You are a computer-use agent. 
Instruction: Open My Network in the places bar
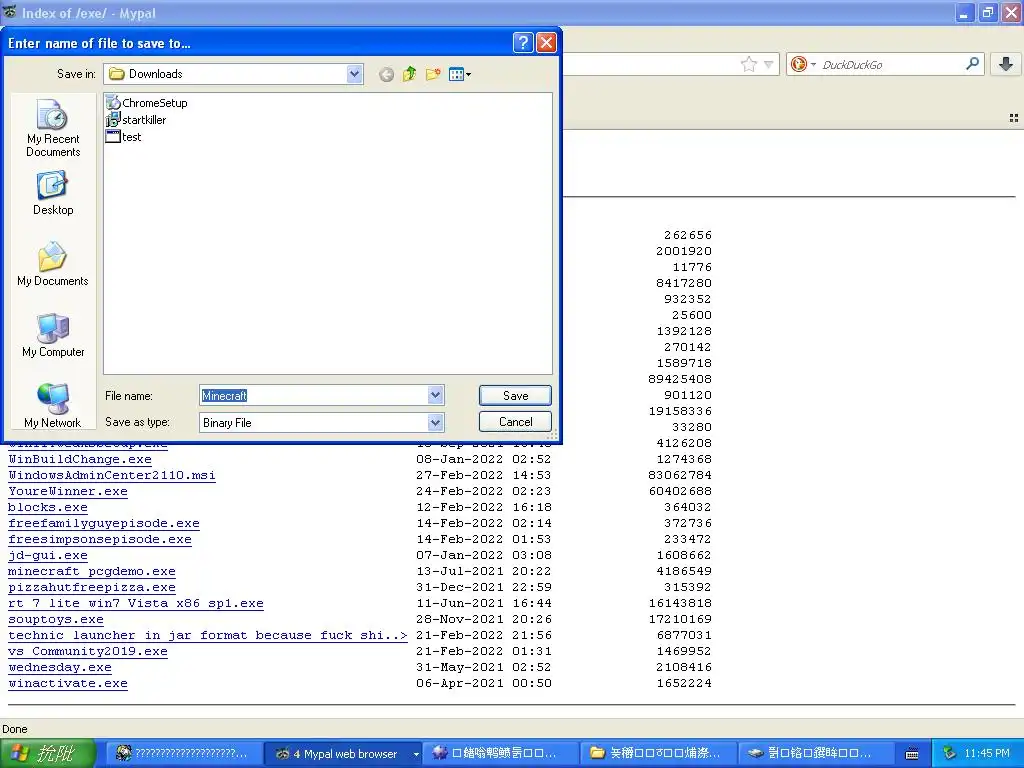tap(53, 406)
